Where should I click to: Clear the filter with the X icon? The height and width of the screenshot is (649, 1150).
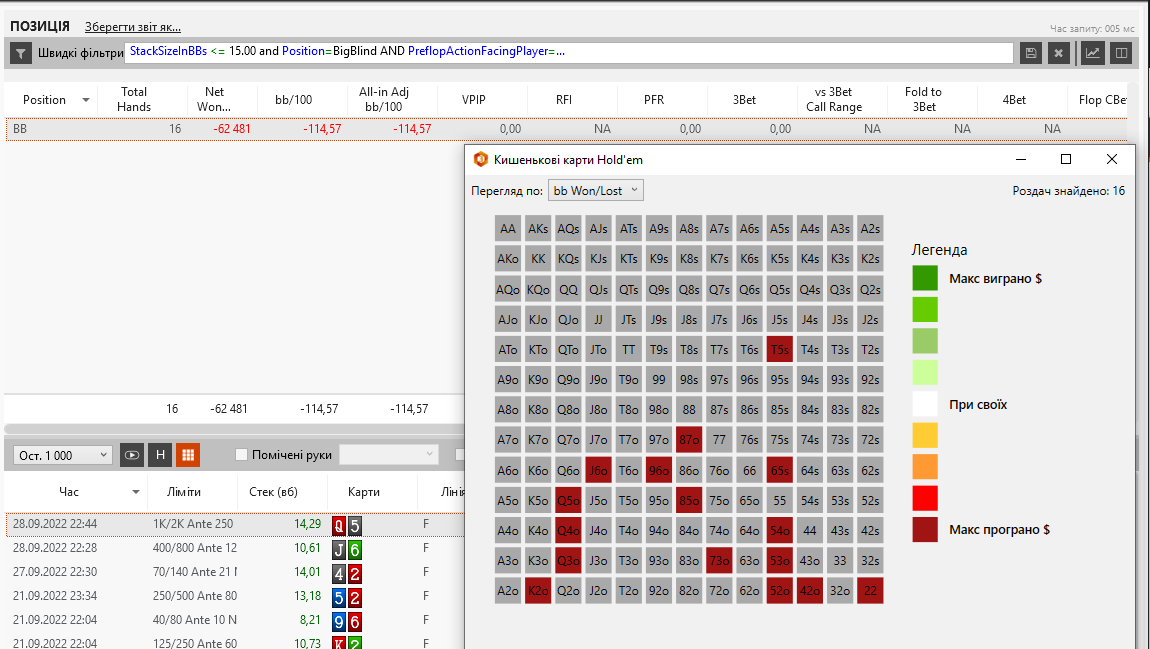tap(1058, 53)
